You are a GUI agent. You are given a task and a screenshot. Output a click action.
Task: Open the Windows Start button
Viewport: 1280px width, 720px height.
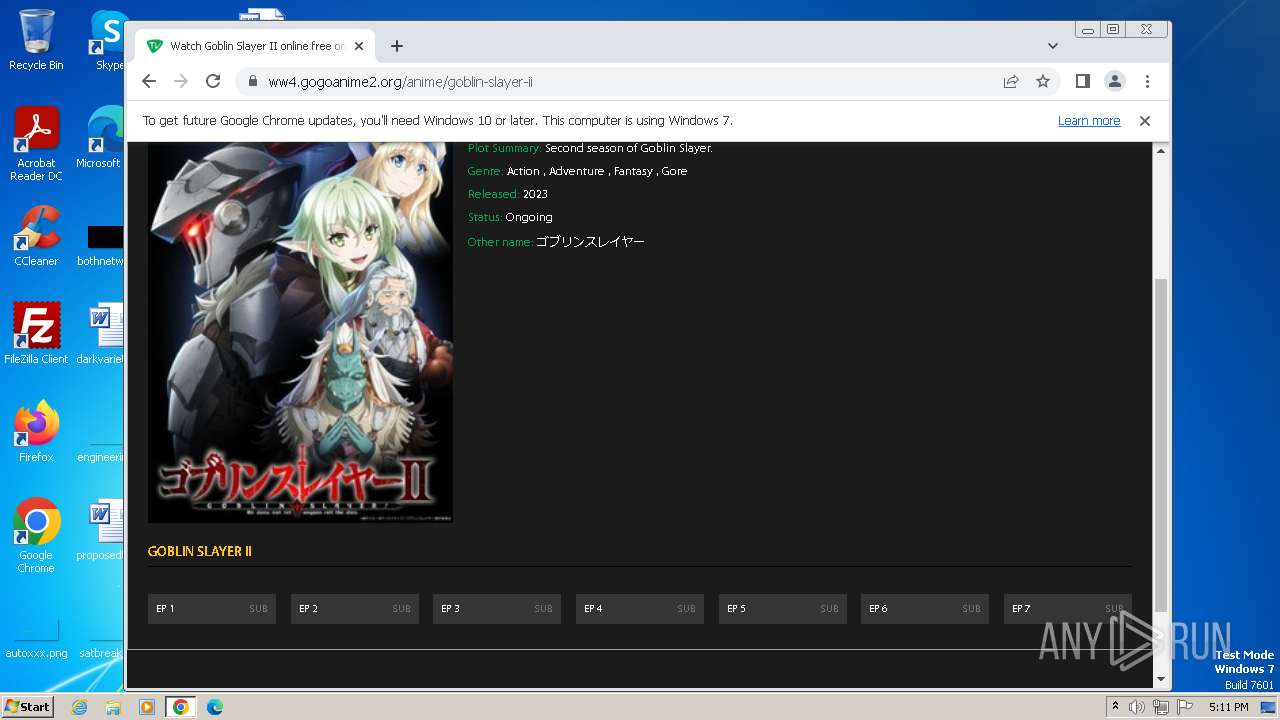pyautogui.click(x=28, y=707)
